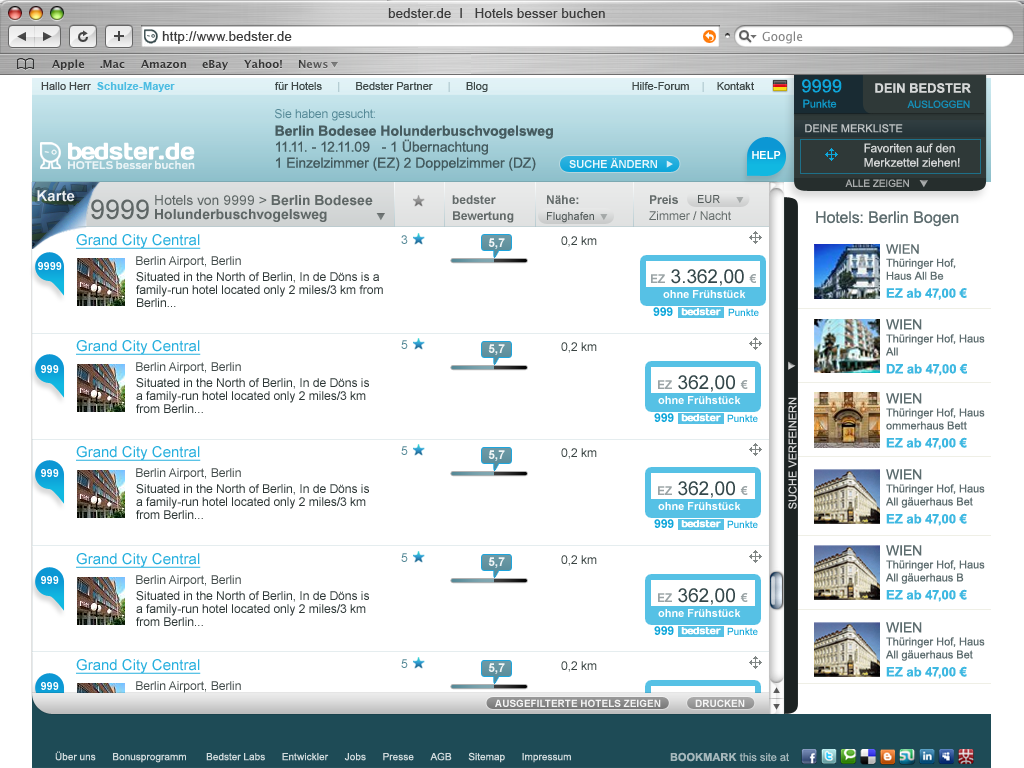Screen dimensions: 1024x768
Task: Click the move crosshair beside first Grand City Central
Action: click(x=756, y=239)
